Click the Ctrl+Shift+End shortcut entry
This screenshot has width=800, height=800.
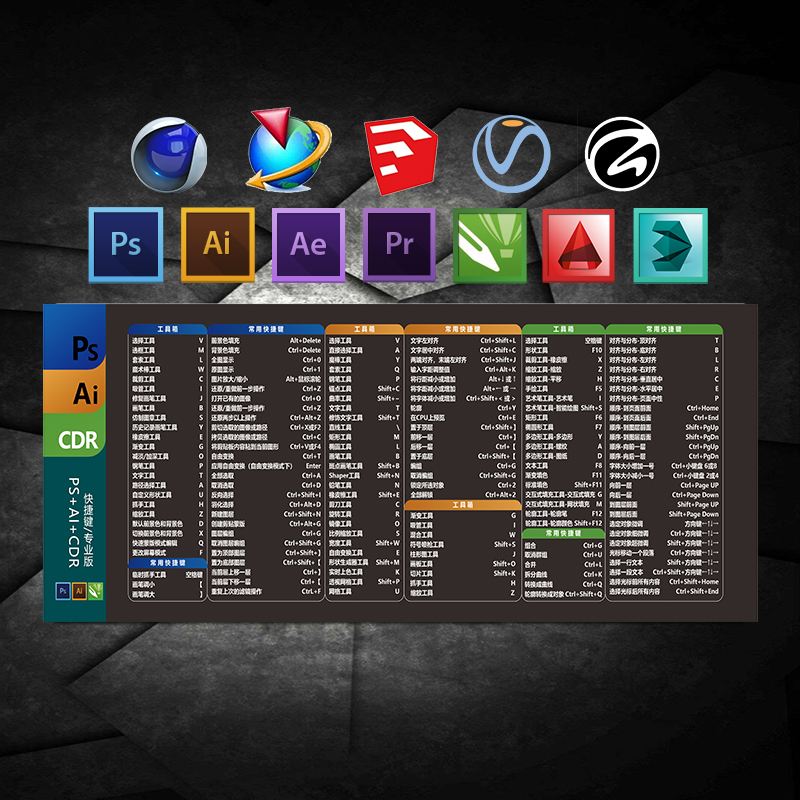(x=697, y=591)
